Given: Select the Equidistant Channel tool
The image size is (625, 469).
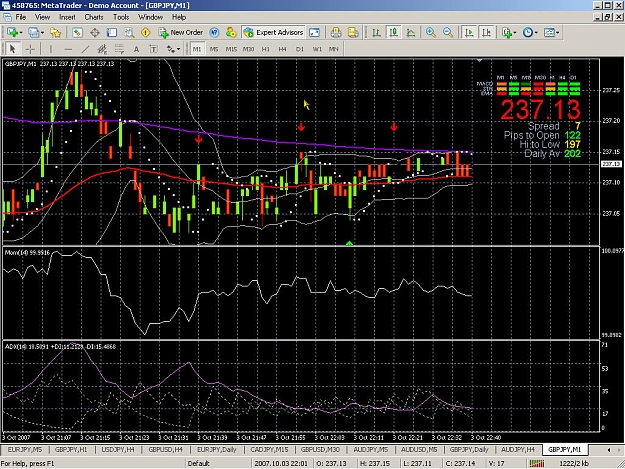Looking at the screenshot, I should coord(102,49).
